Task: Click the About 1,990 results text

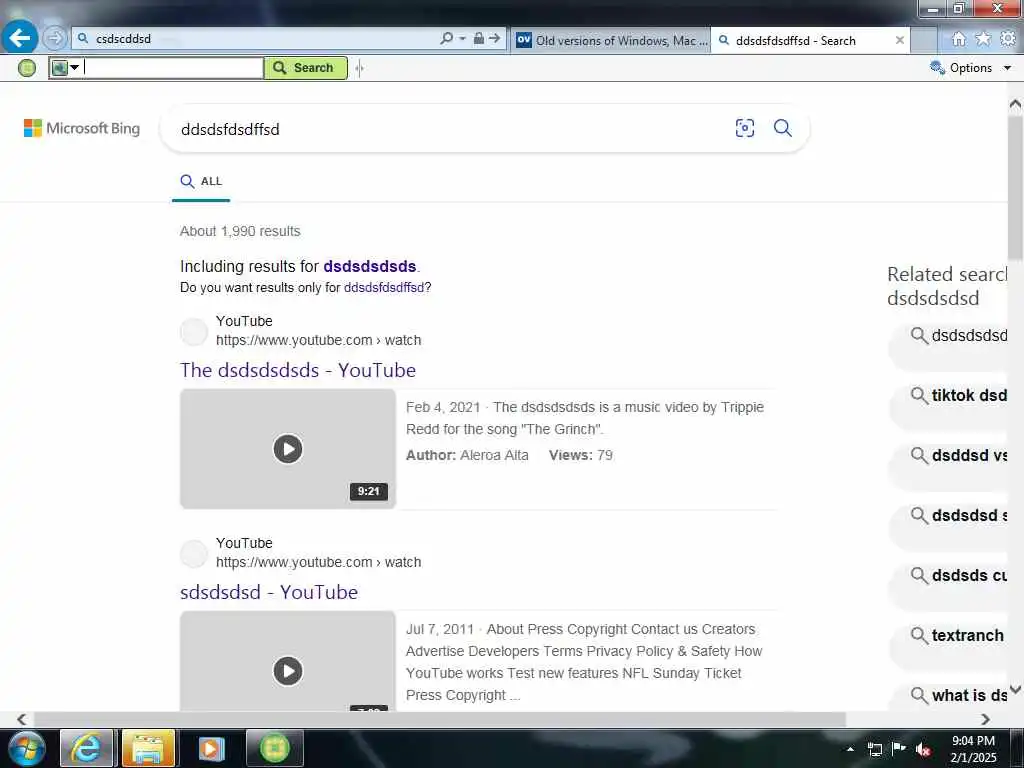Action: click(240, 231)
